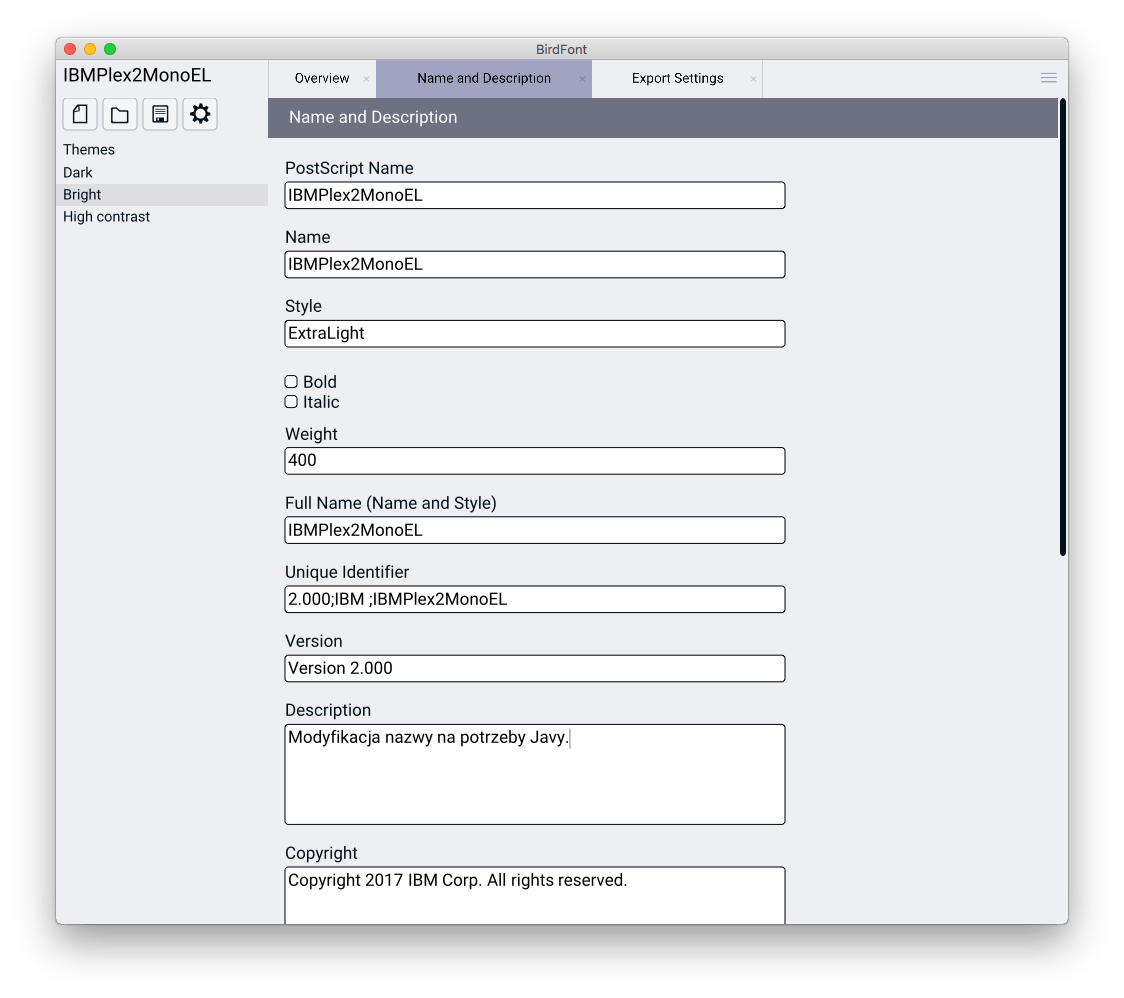Viewport: 1124px width, 998px height.
Task: Click the New font file icon
Action: [80, 115]
